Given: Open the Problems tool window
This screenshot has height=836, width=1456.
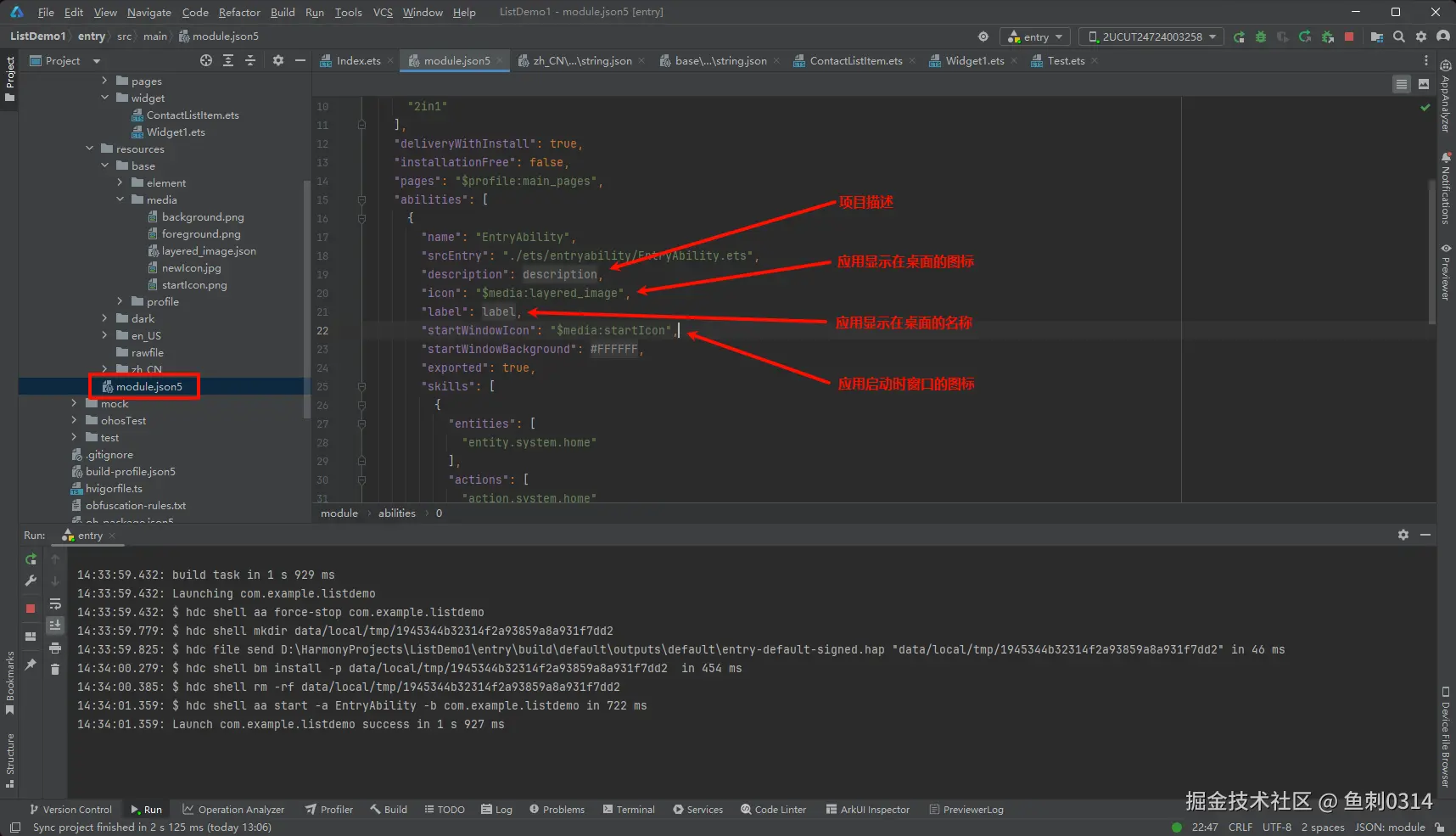Looking at the screenshot, I should [557, 809].
